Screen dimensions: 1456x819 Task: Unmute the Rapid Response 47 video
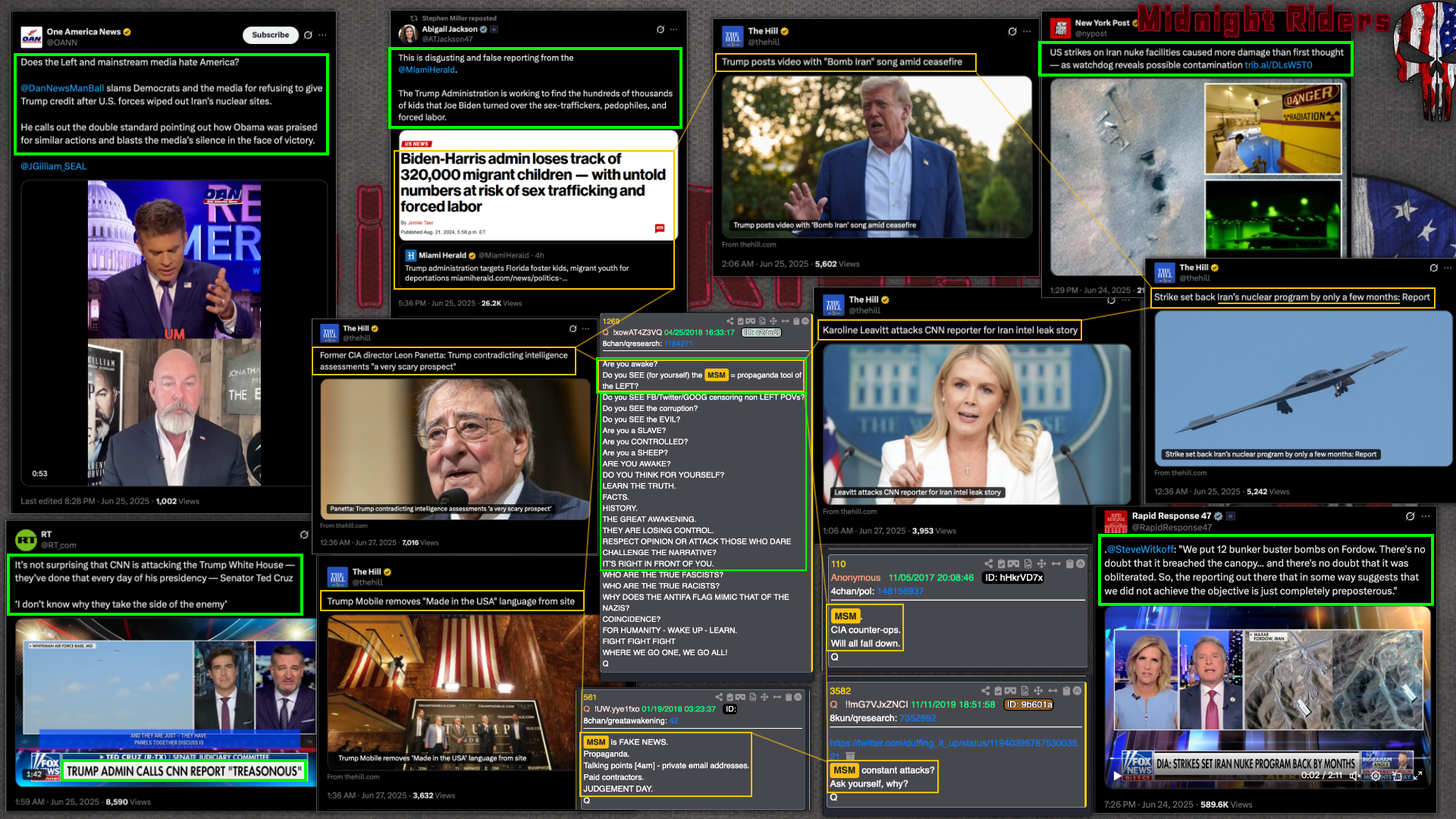click(1354, 776)
